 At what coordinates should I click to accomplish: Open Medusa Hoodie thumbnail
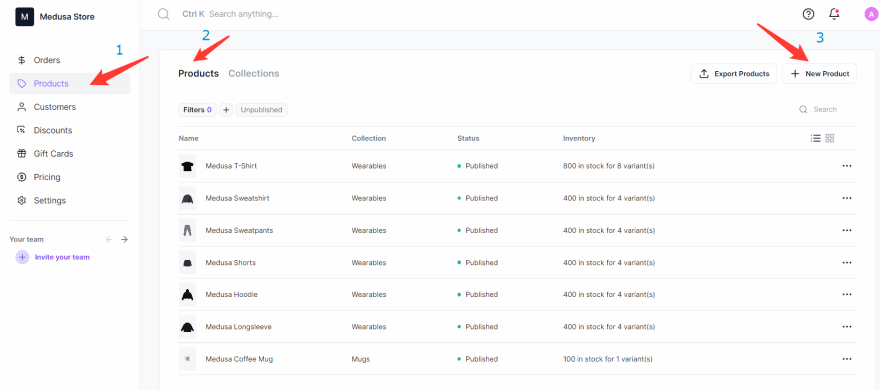[x=187, y=295]
